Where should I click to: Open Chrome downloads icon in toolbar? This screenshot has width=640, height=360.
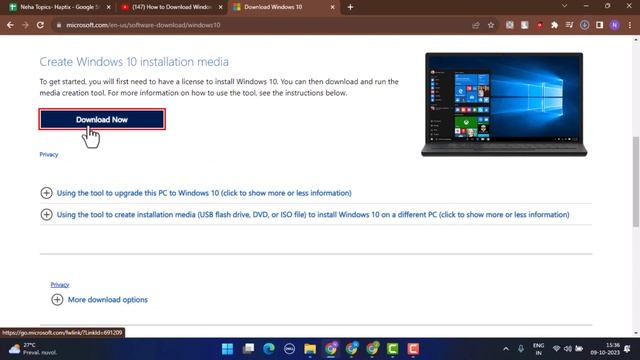(x=584, y=25)
